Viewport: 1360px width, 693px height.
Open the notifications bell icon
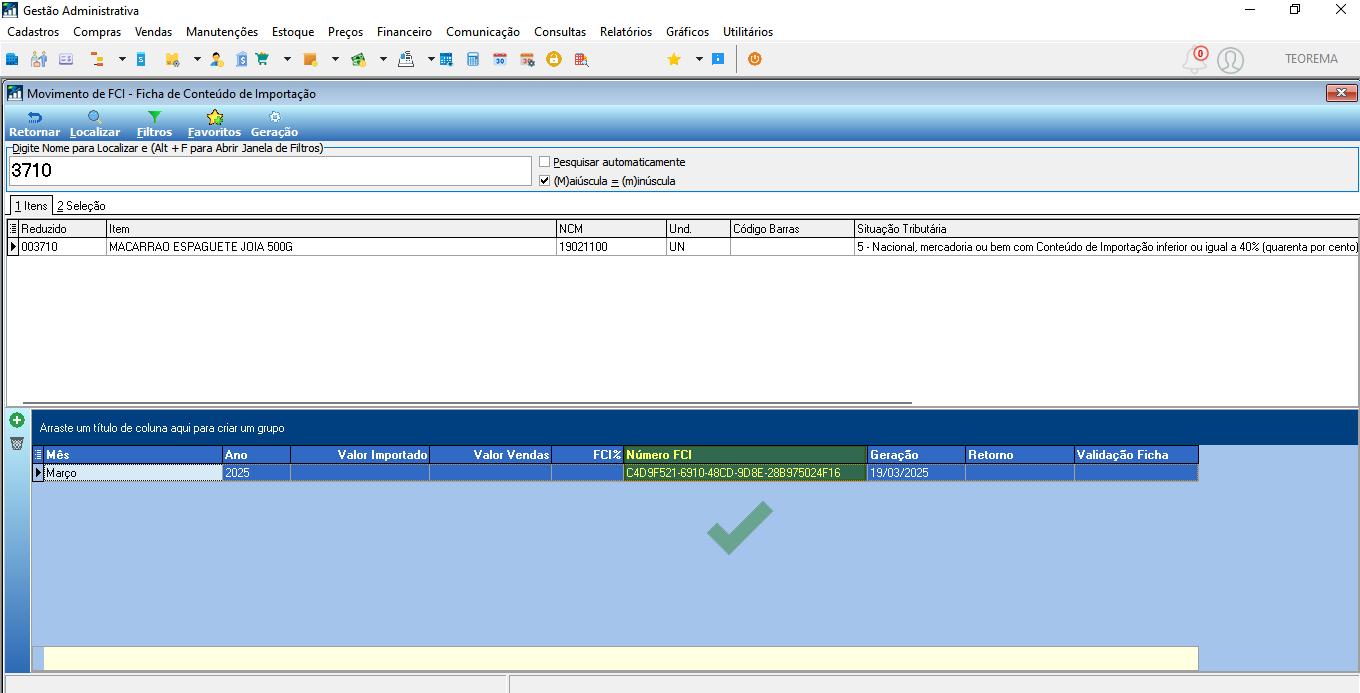click(1194, 60)
